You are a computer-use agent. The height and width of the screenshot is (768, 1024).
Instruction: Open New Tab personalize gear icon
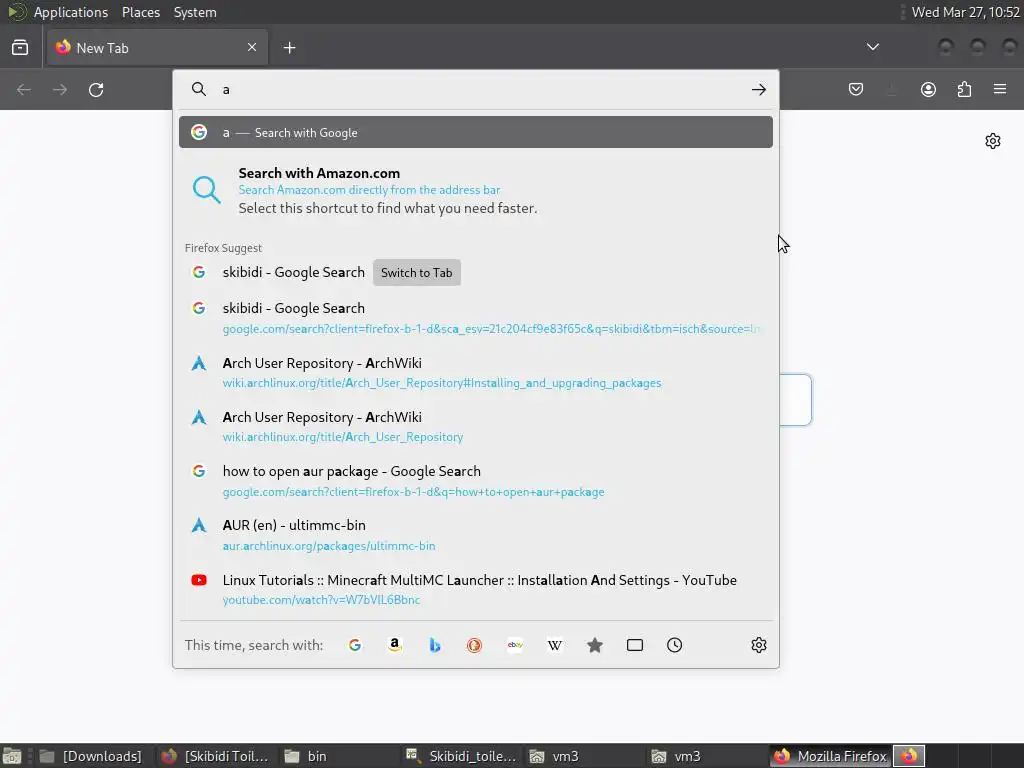coord(993,141)
